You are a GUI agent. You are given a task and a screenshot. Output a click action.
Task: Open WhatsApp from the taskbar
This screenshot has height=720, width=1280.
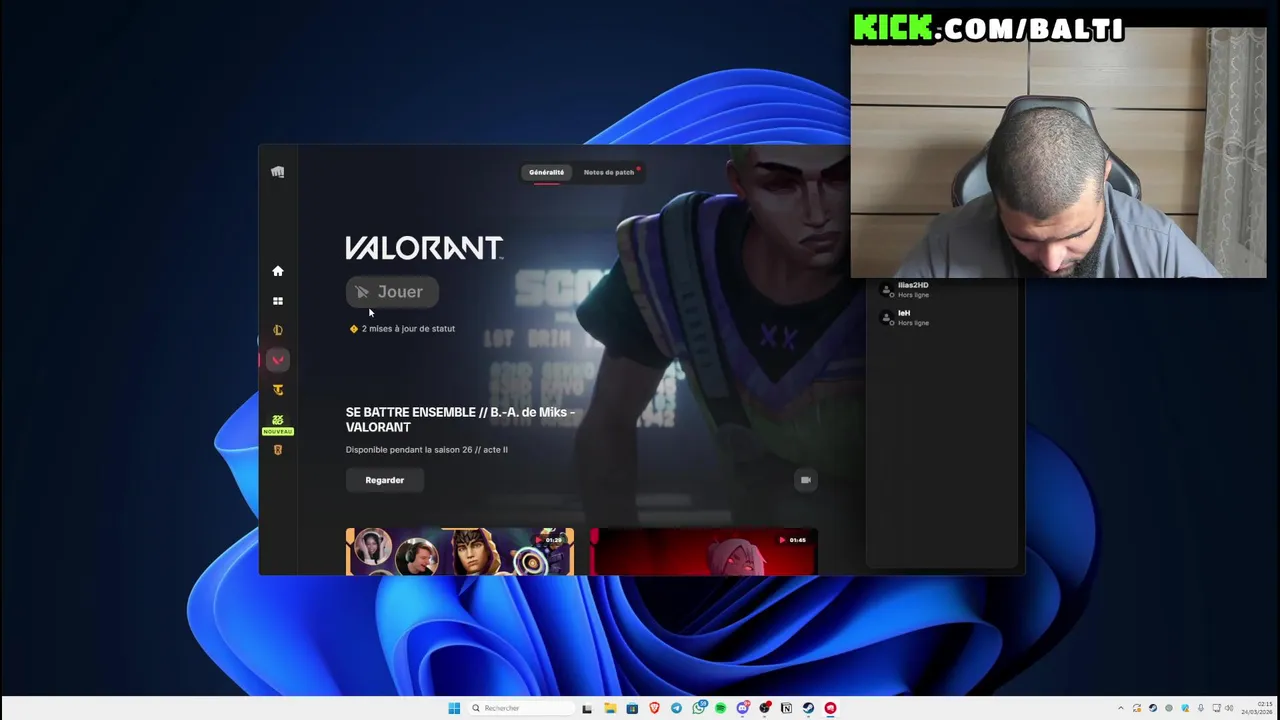699,708
